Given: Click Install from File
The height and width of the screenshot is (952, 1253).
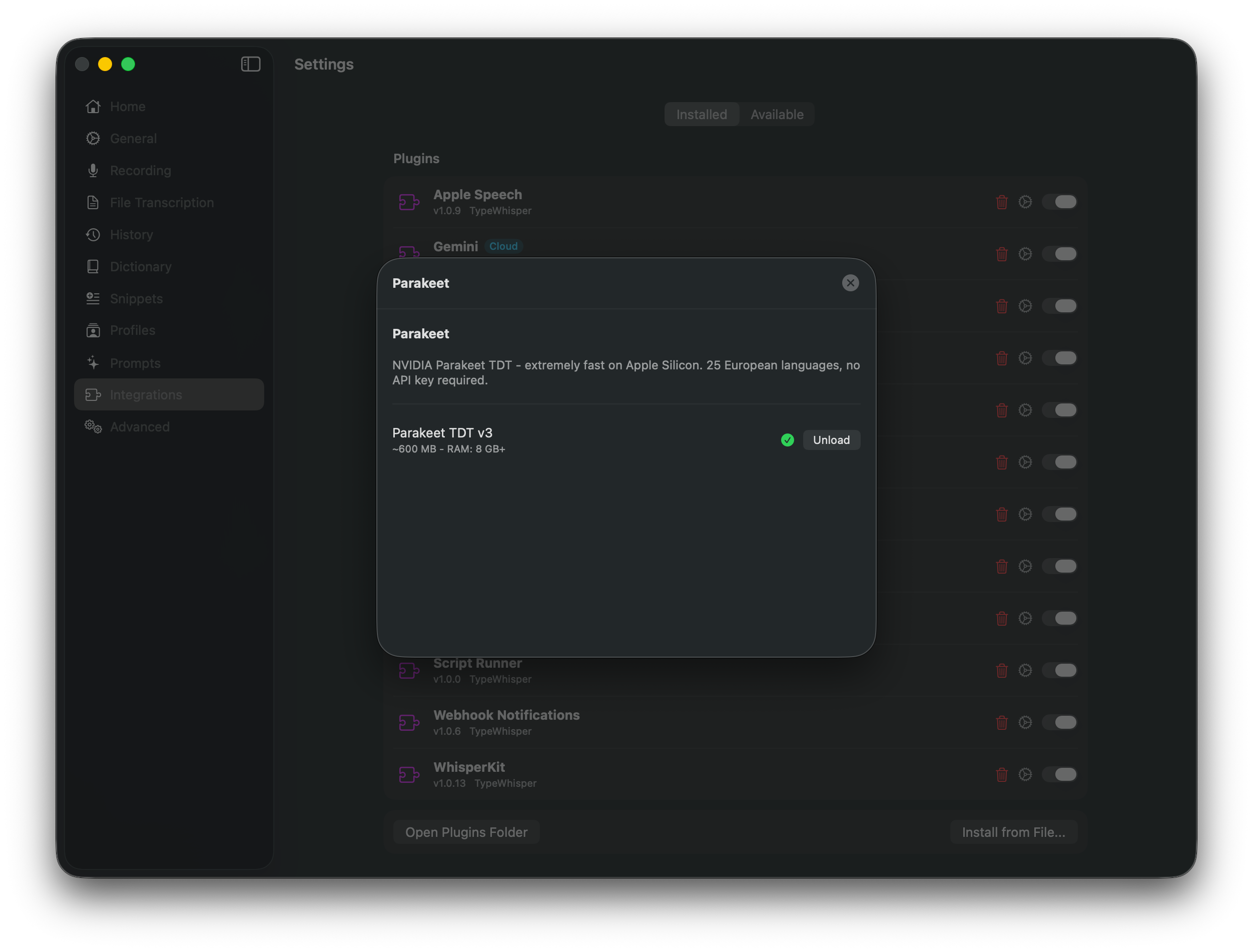Looking at the screenshot, I should (x=1013, y=831).
